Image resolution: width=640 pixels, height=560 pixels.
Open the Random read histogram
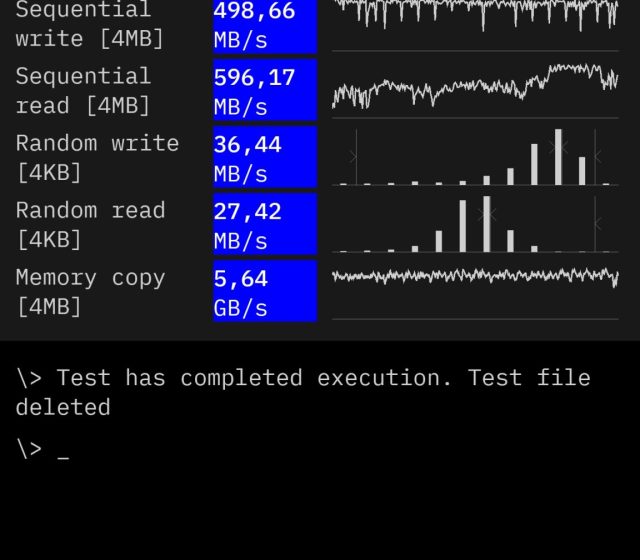(475, 224)
